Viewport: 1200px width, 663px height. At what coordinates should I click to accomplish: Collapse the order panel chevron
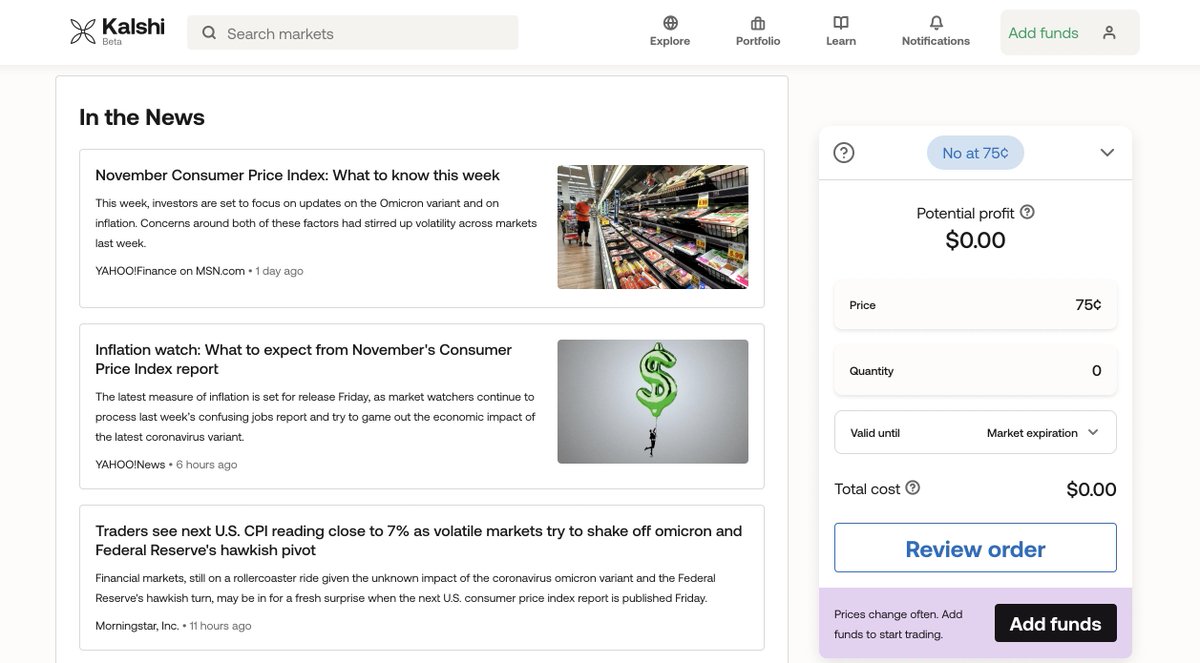point(1107,153)
